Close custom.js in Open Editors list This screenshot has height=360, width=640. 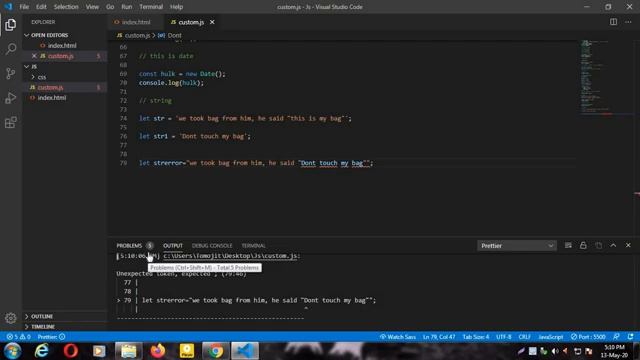34,56
